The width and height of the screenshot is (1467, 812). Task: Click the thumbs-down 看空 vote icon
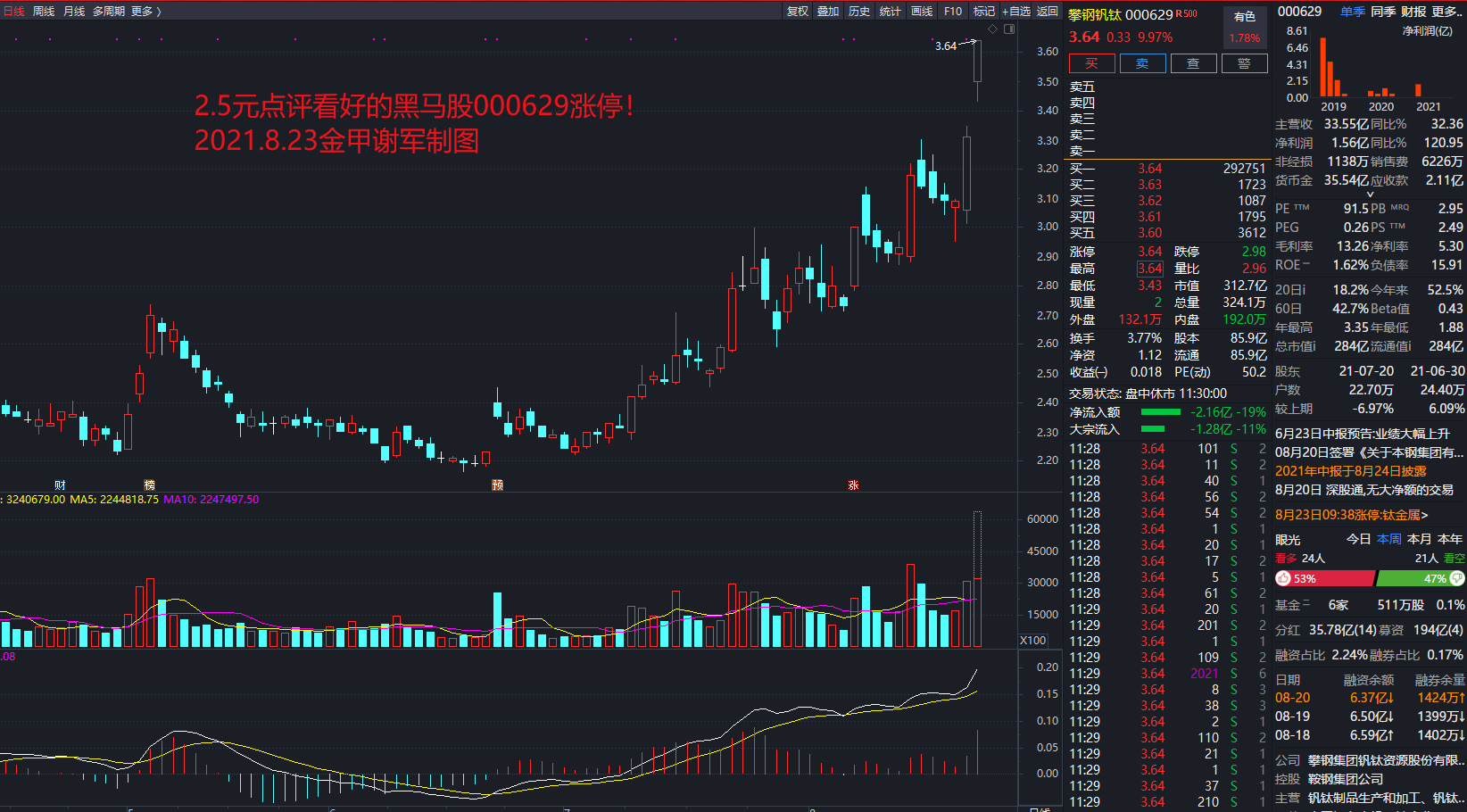pyautogui.click(x=1457, y=578)
